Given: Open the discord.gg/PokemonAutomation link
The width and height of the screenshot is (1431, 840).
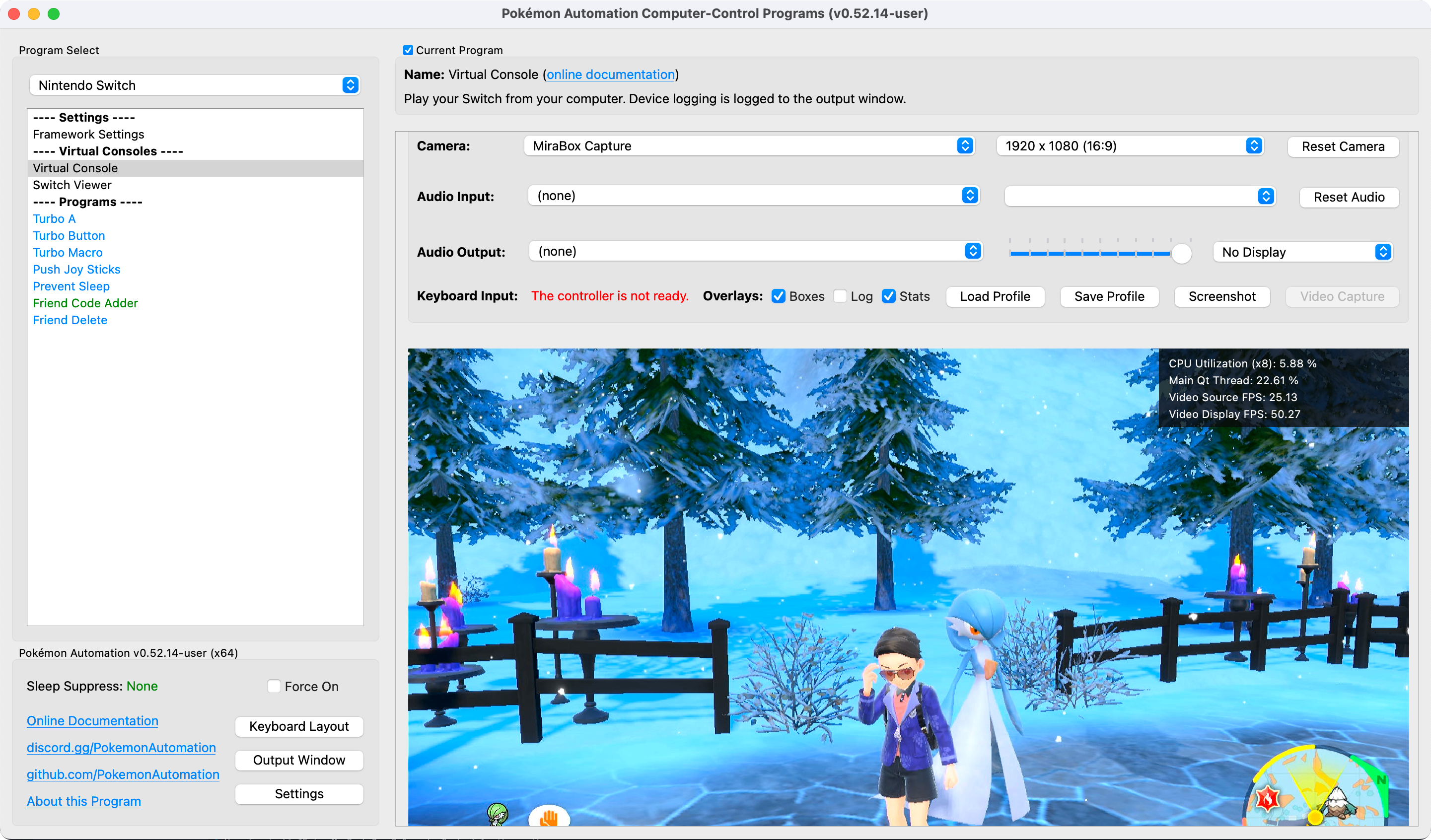Looking at the screenshot, I should pos(121,748).
